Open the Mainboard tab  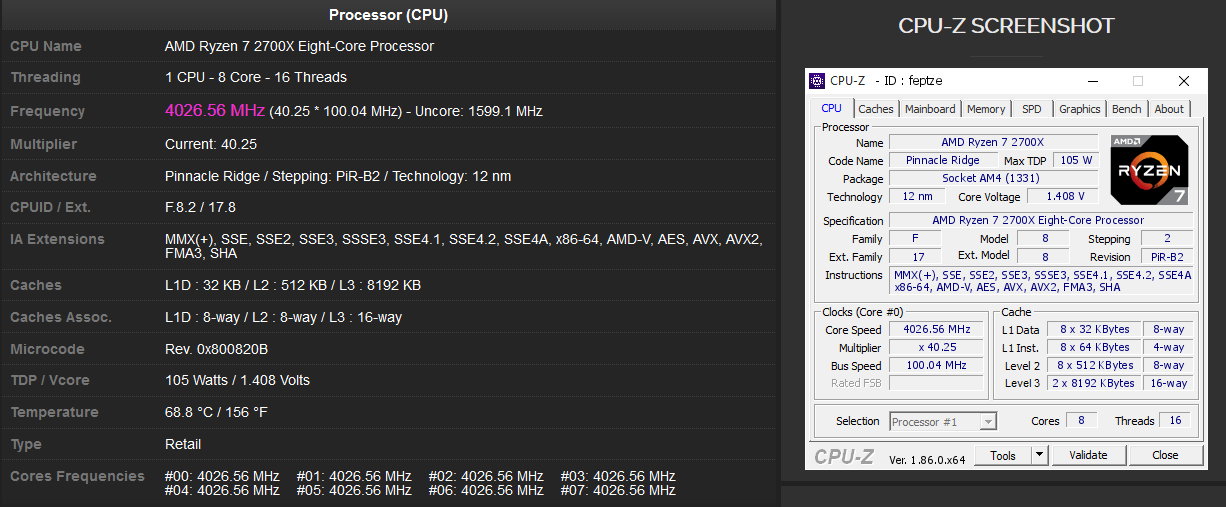pos(930,109)
